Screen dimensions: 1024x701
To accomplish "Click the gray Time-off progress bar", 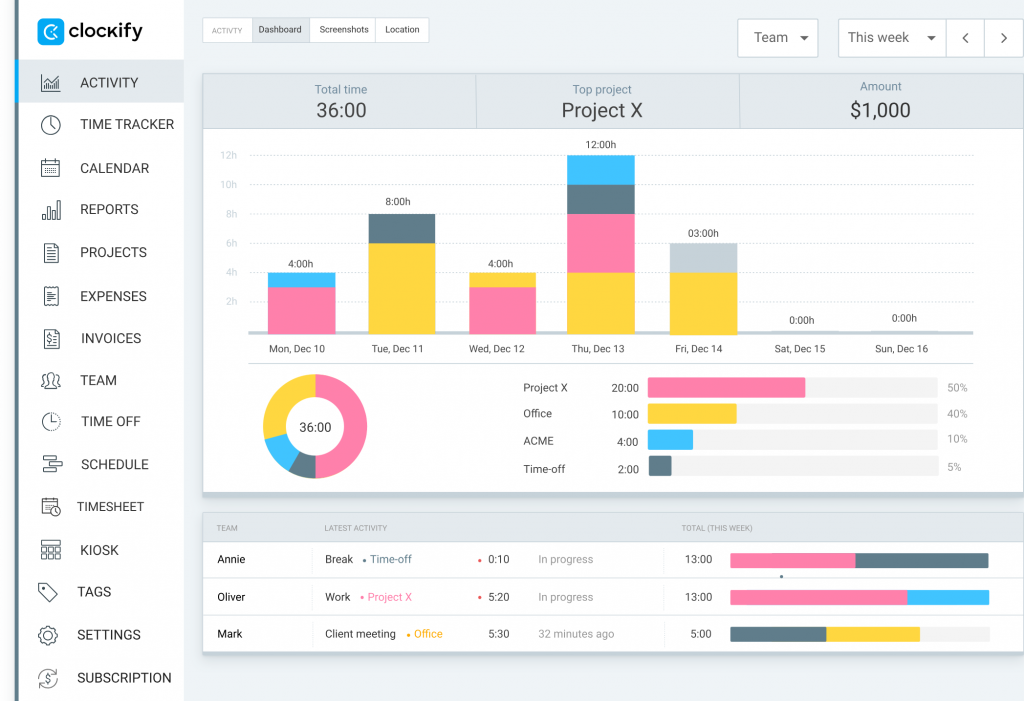I will [660, 466].
